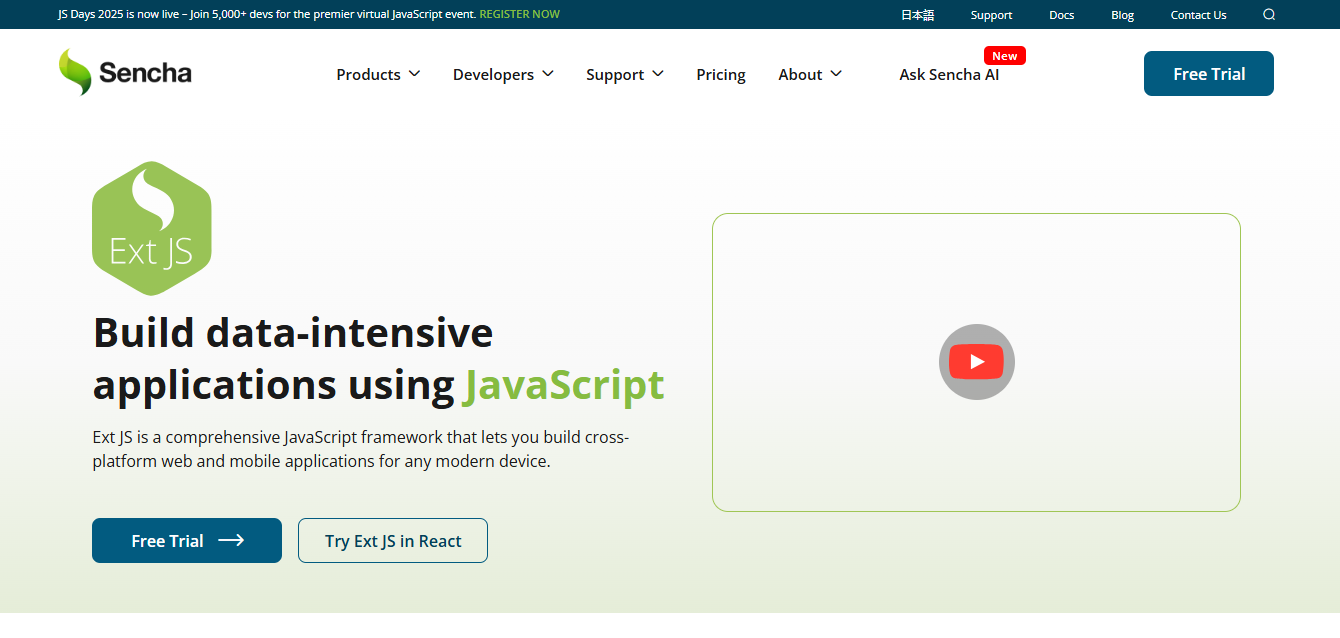
Task: Open Support link in top bar
Action: [991, 14]
